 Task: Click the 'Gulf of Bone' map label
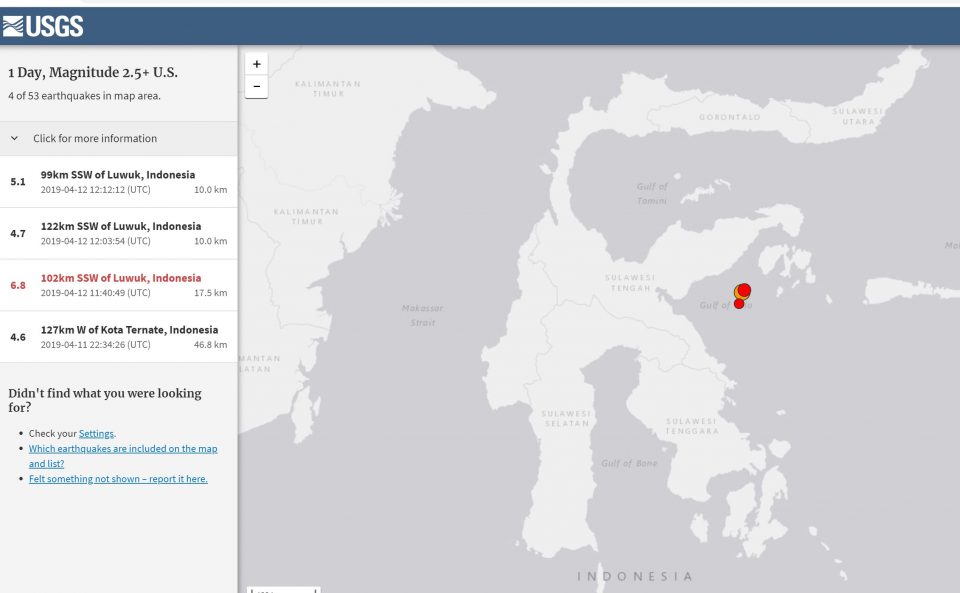pyautogui.click(x=630, y=463)
